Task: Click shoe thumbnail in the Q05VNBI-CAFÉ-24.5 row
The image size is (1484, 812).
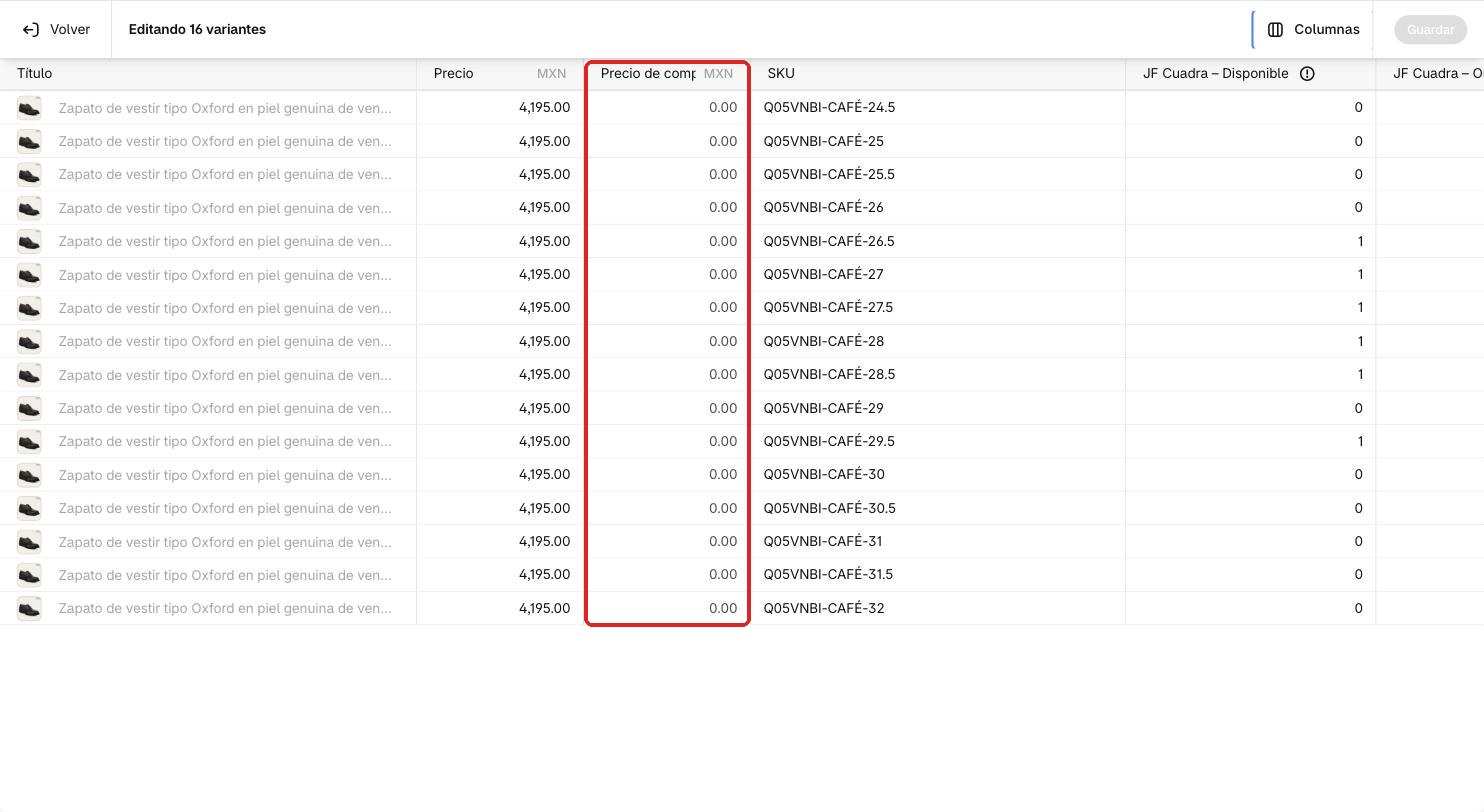Action: 29,108
